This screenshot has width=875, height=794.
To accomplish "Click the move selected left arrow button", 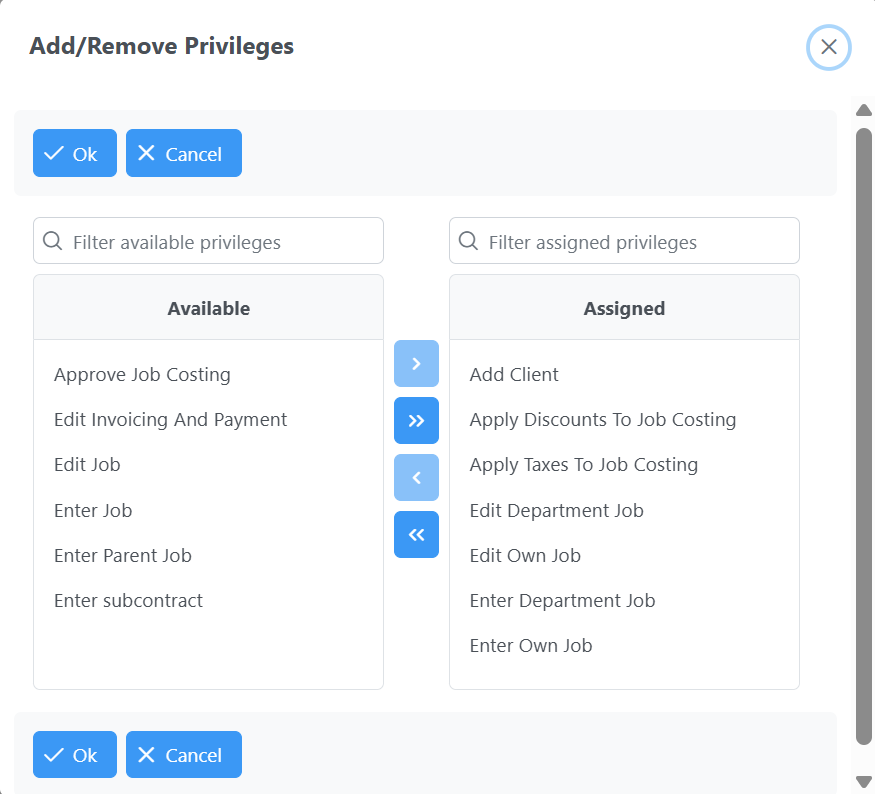I will 416,477.
